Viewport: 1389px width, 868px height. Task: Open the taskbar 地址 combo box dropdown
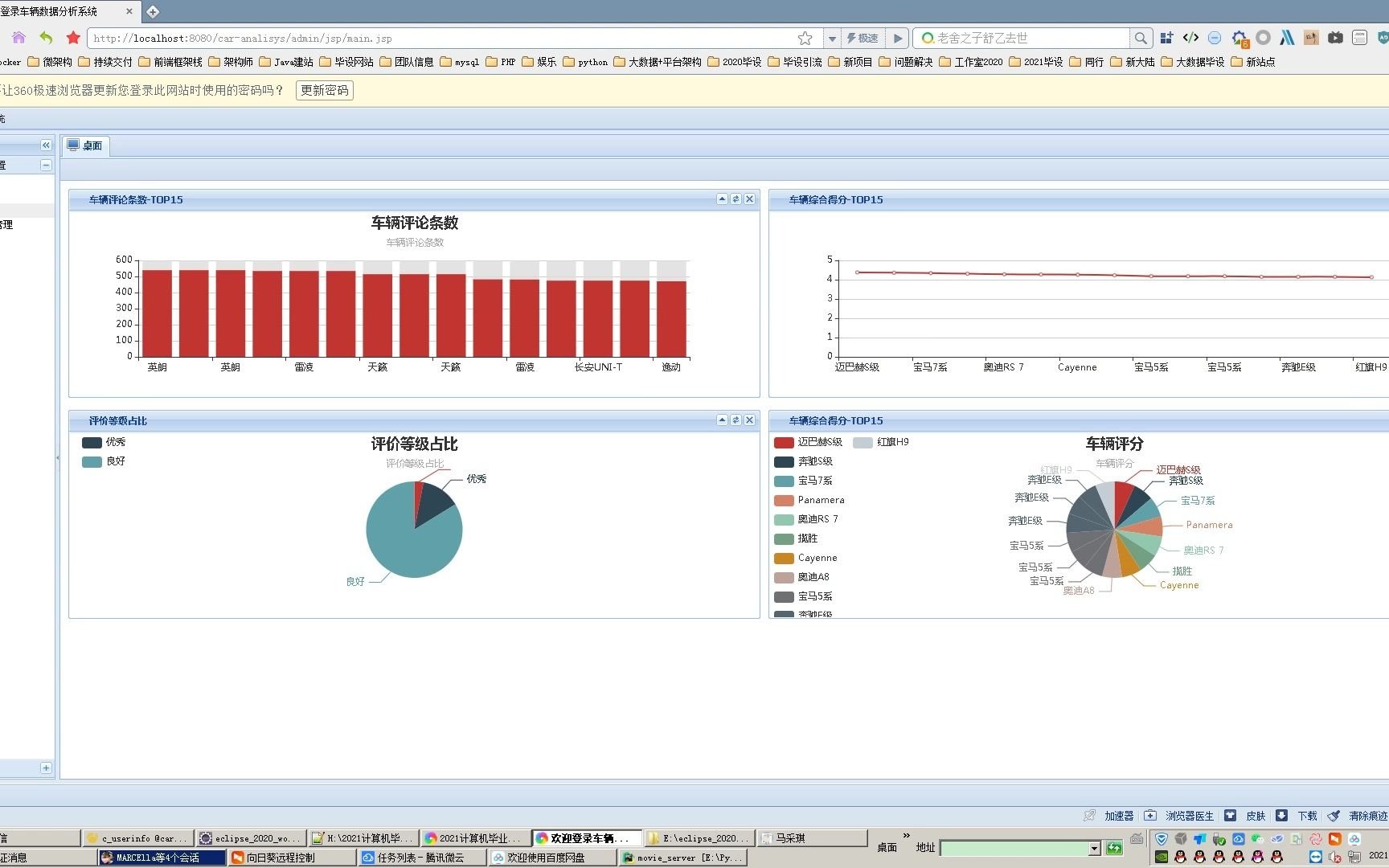(1094, 848)
